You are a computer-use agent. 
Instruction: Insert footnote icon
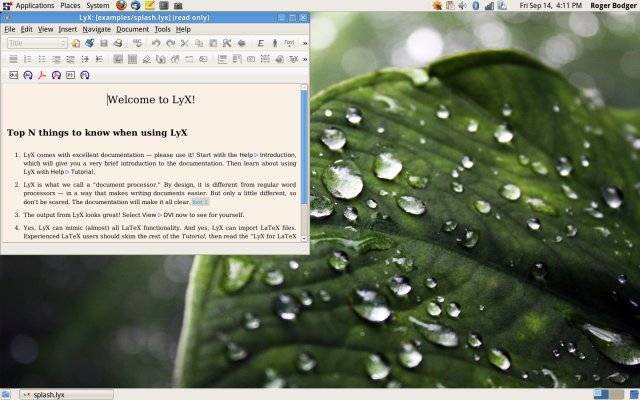222,59
